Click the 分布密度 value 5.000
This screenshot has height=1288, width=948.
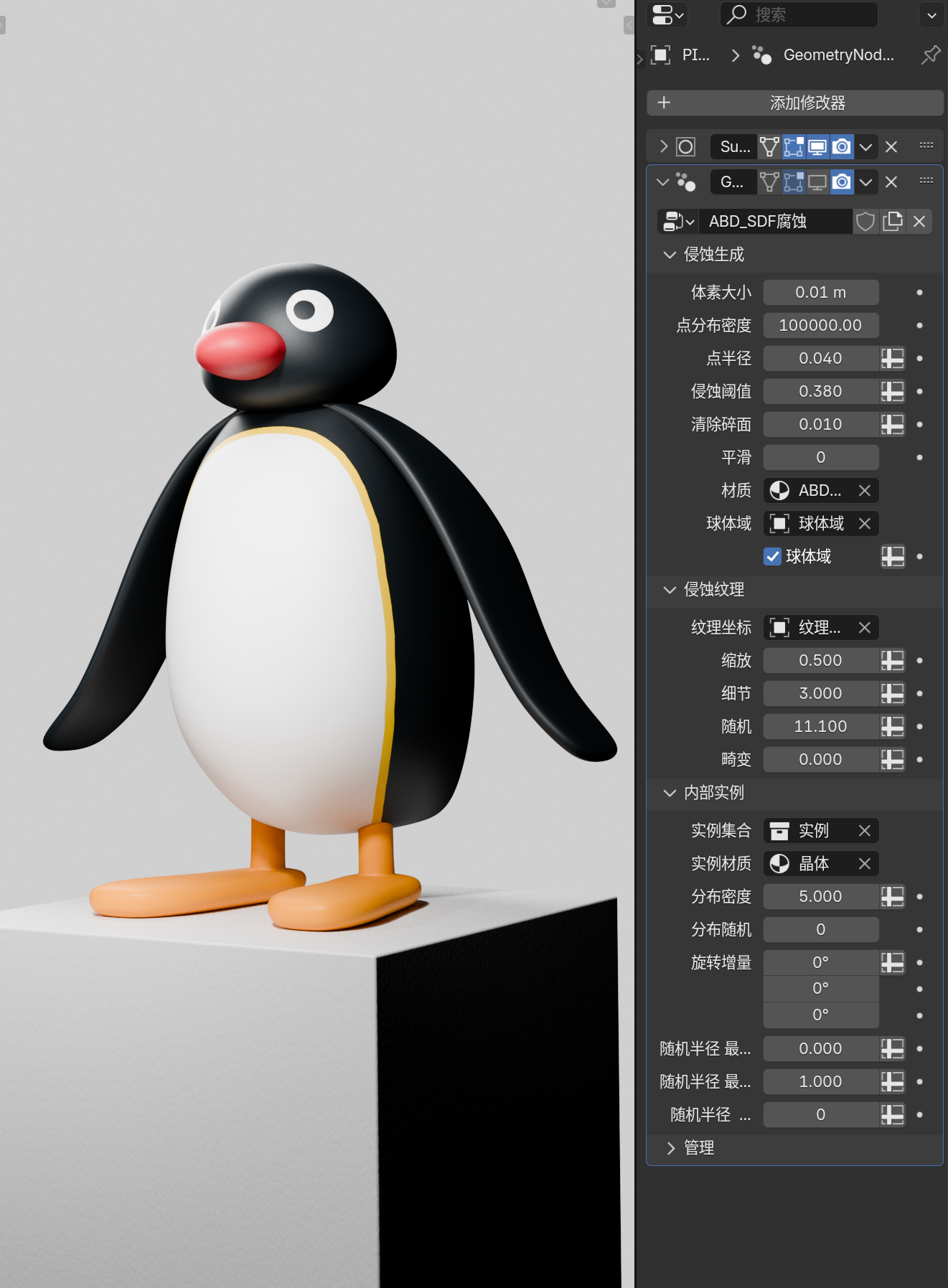[821, 897]
